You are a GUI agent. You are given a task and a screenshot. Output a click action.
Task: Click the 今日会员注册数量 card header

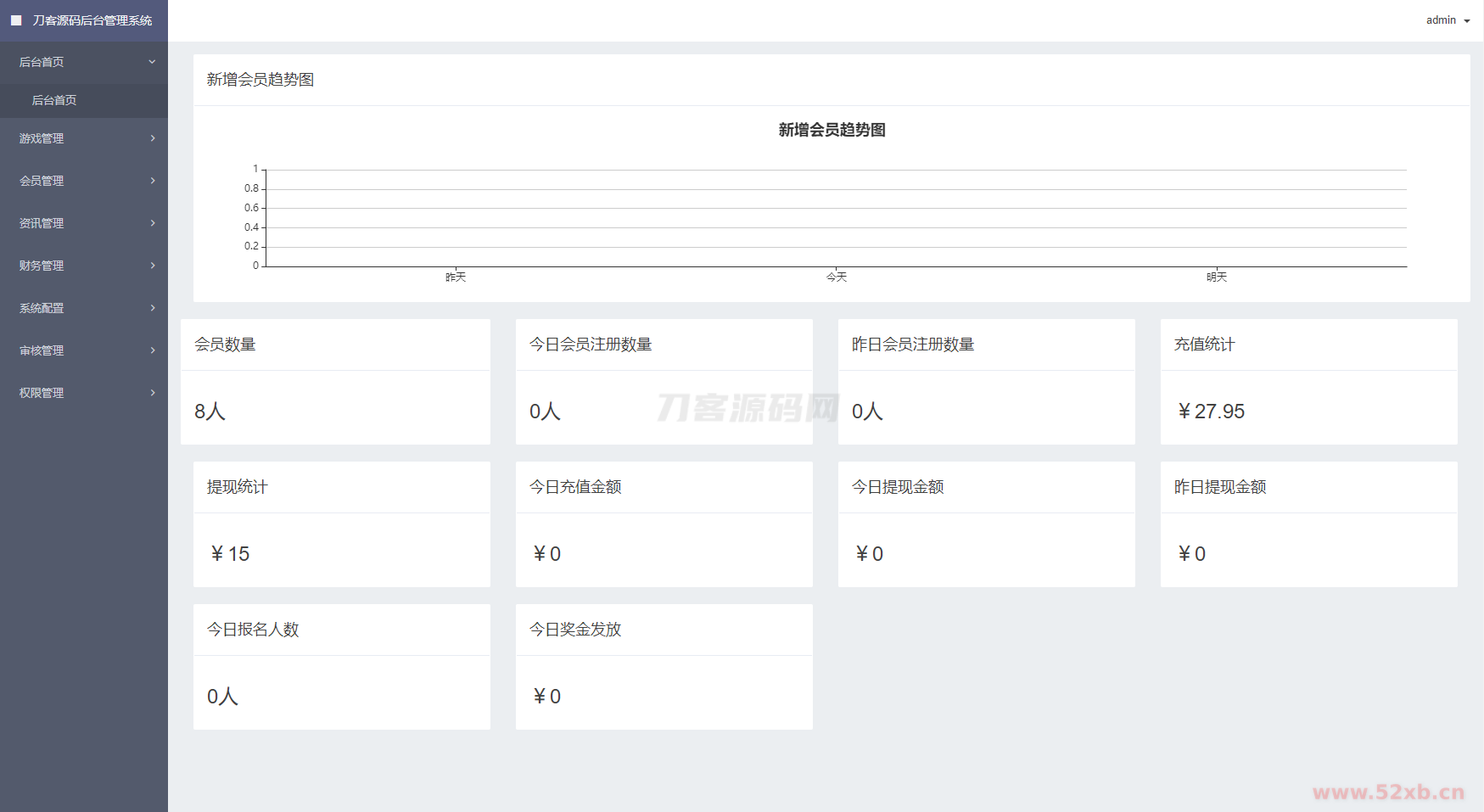click(x=591, y=344)
